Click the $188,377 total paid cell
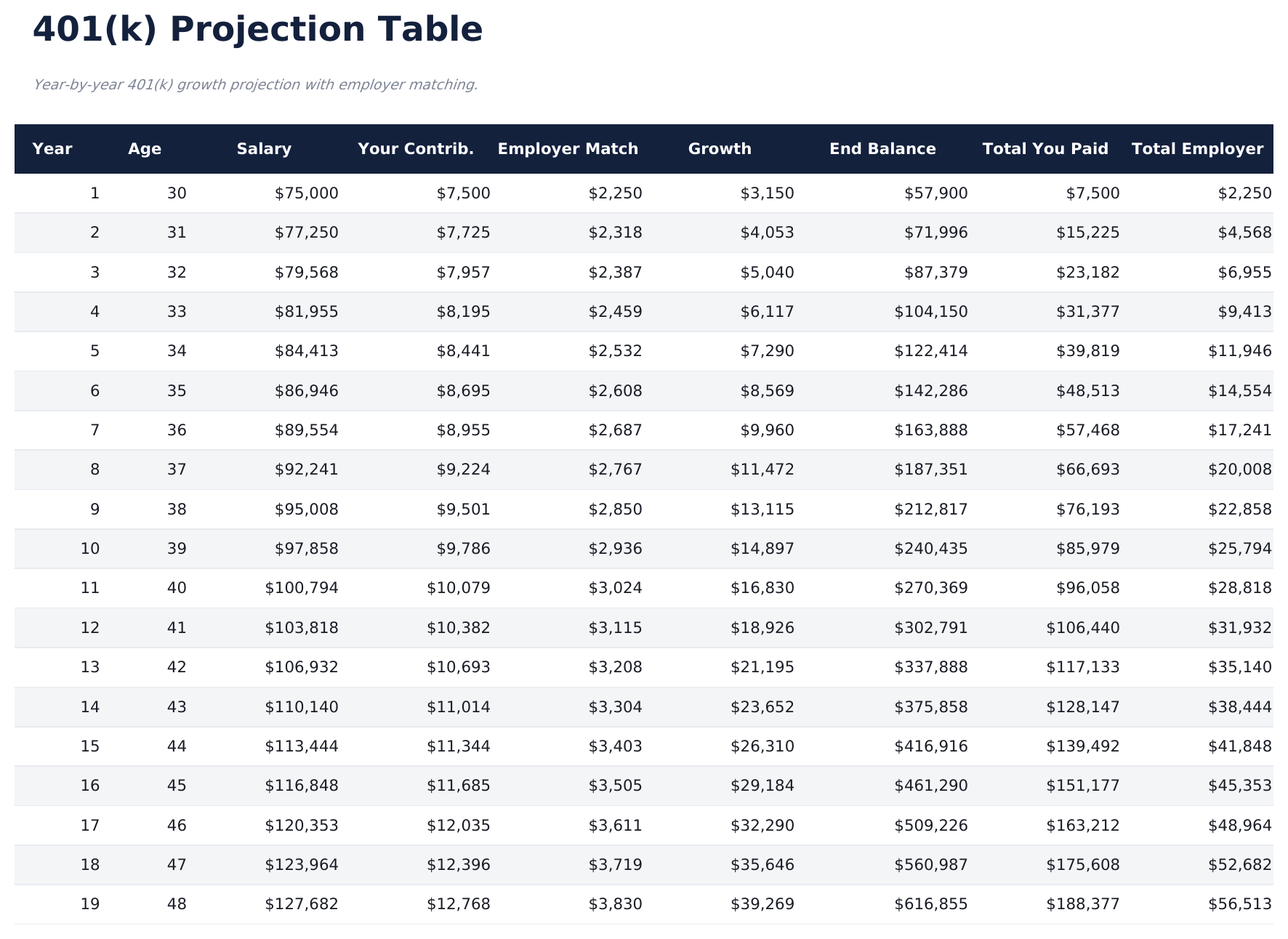Viewport: 1288px width, 939px height. (1083, 904)
